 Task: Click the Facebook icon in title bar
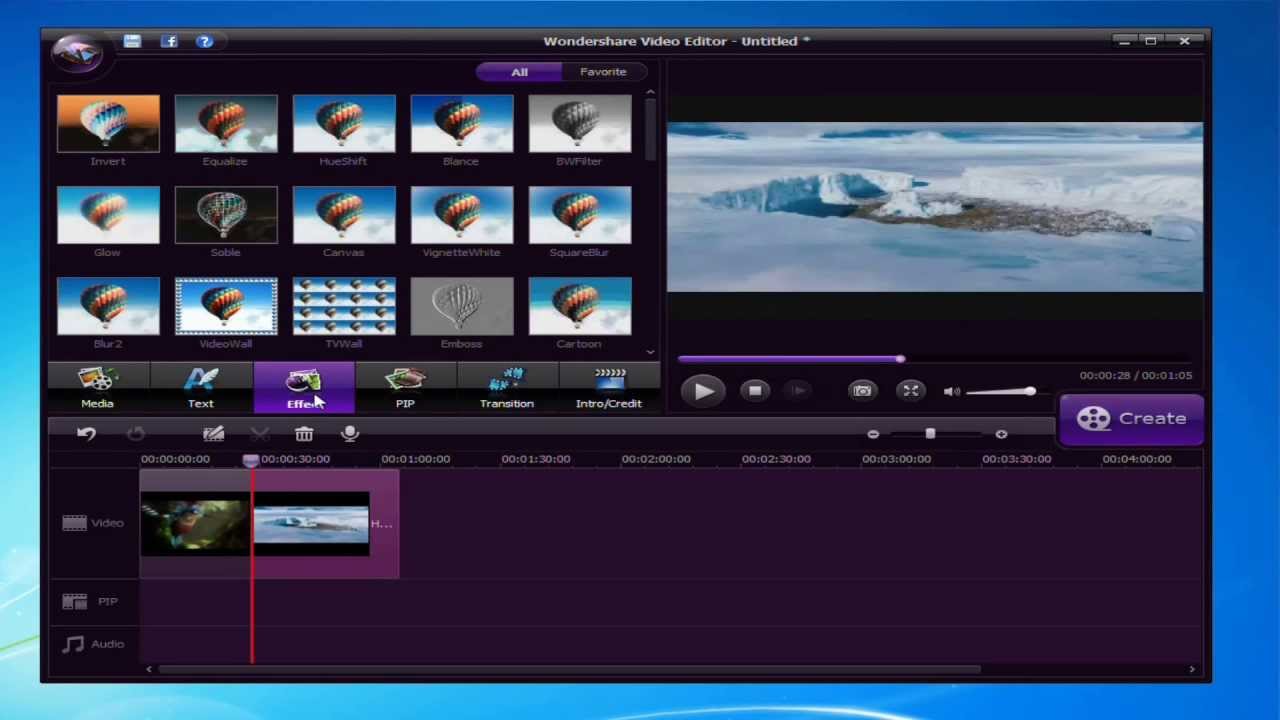169,41
